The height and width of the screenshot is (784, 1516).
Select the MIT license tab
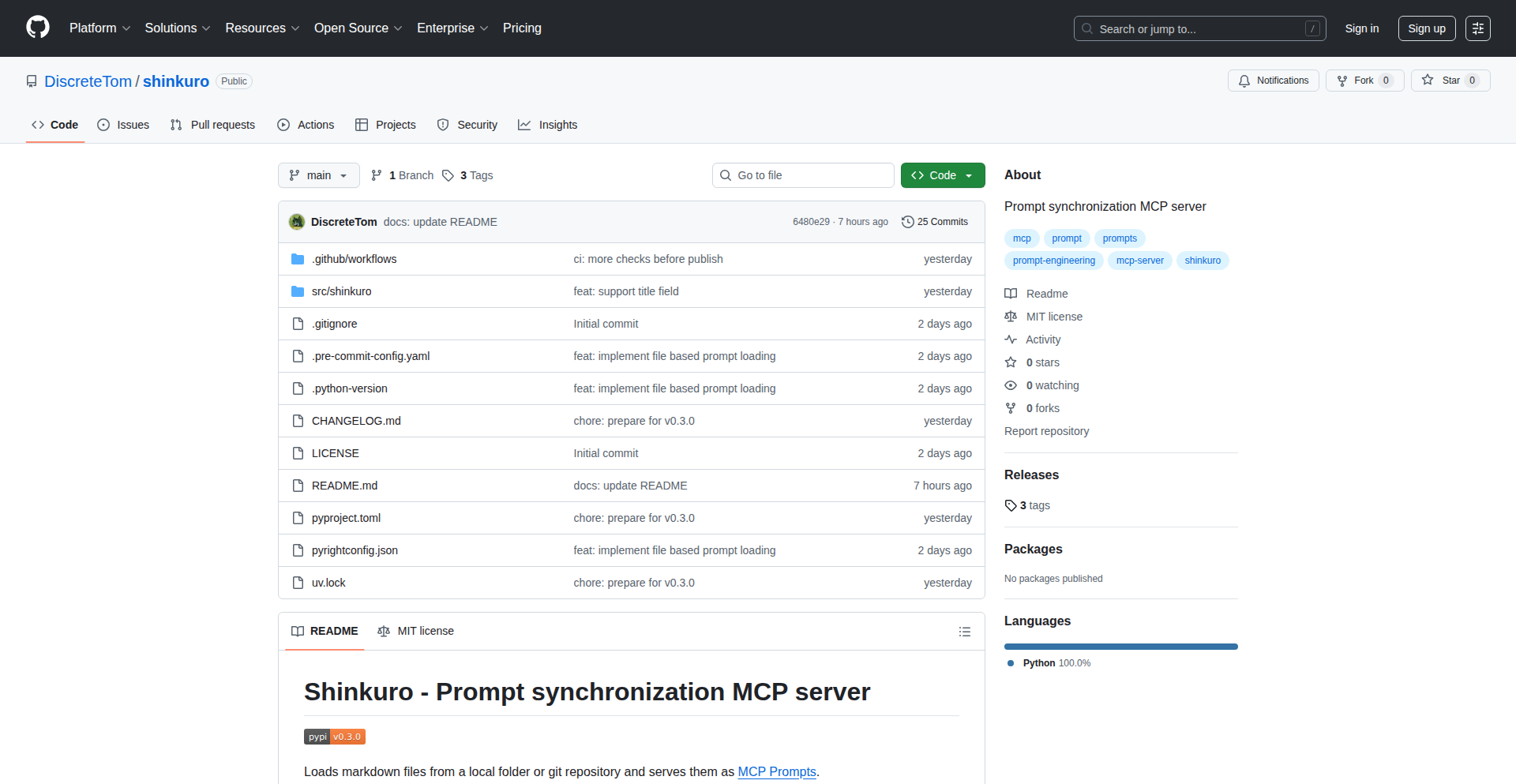coord(416,631)
